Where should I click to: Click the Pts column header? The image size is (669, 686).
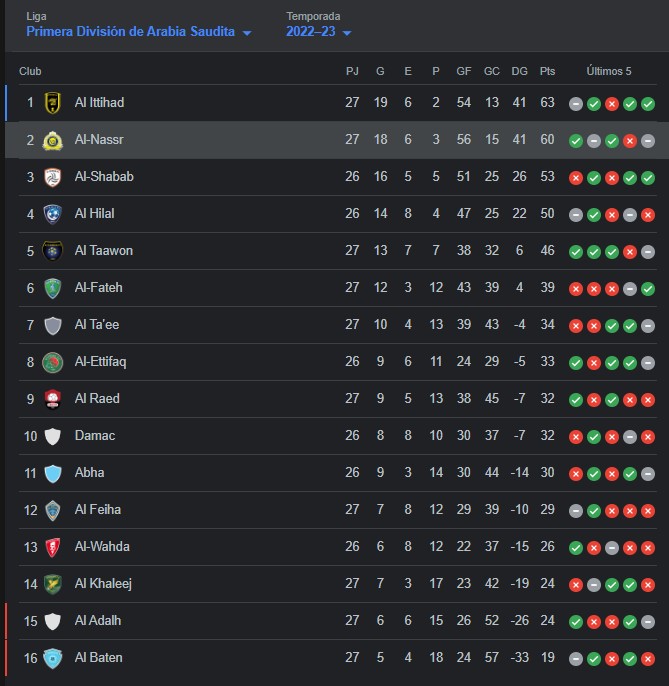(547, 71)
